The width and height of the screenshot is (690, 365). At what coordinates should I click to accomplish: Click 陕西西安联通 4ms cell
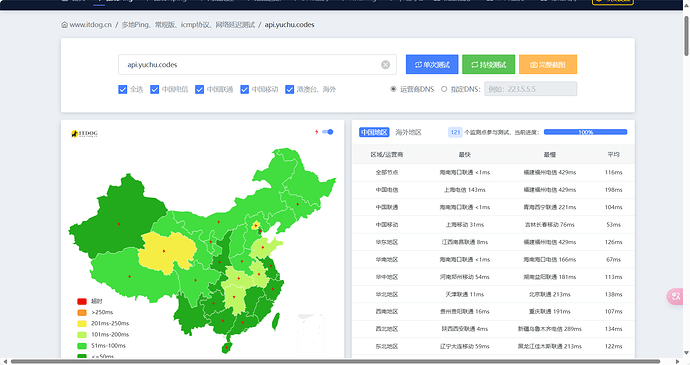465,329
